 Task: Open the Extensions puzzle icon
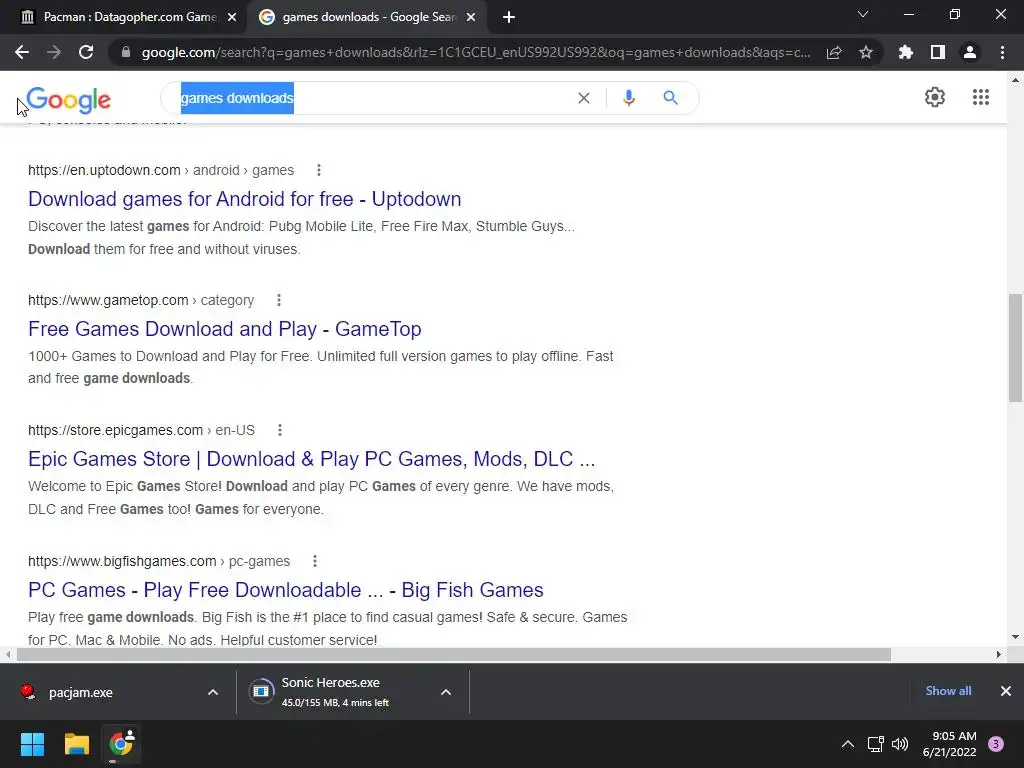click(x=906, y=52)
